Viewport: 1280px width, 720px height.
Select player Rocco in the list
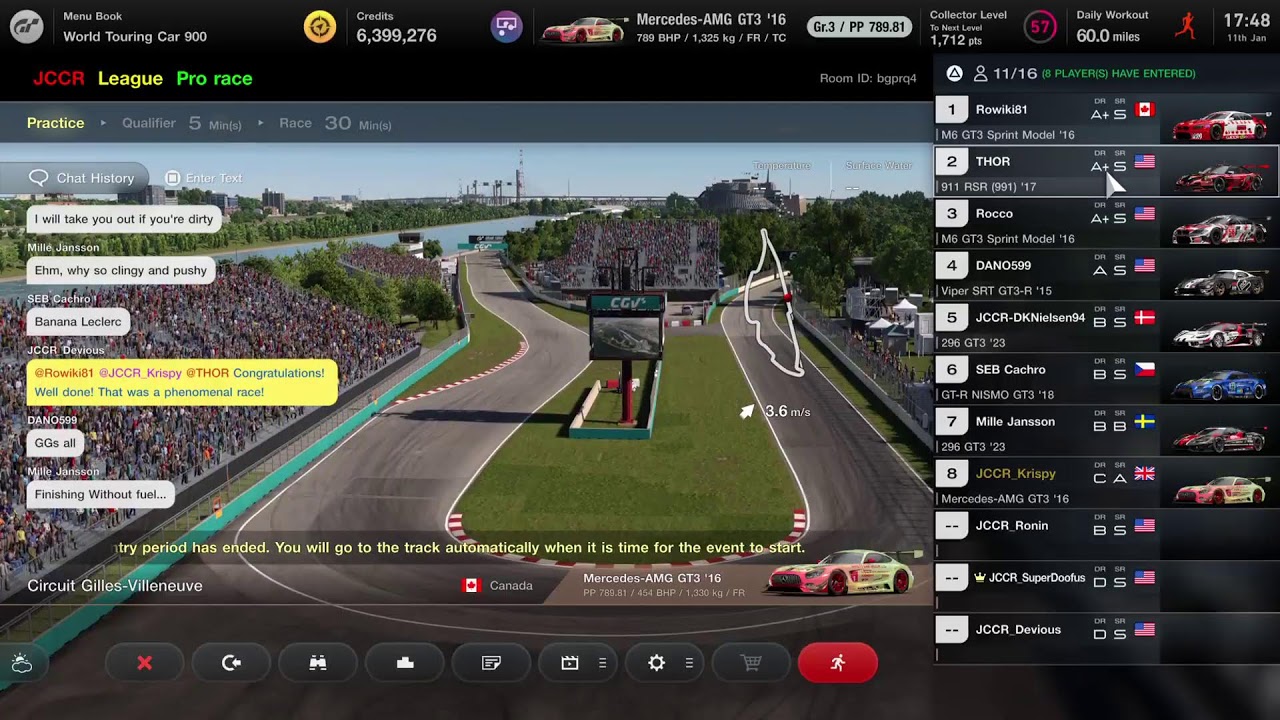pyautogui.click(x=1106, y=224)
